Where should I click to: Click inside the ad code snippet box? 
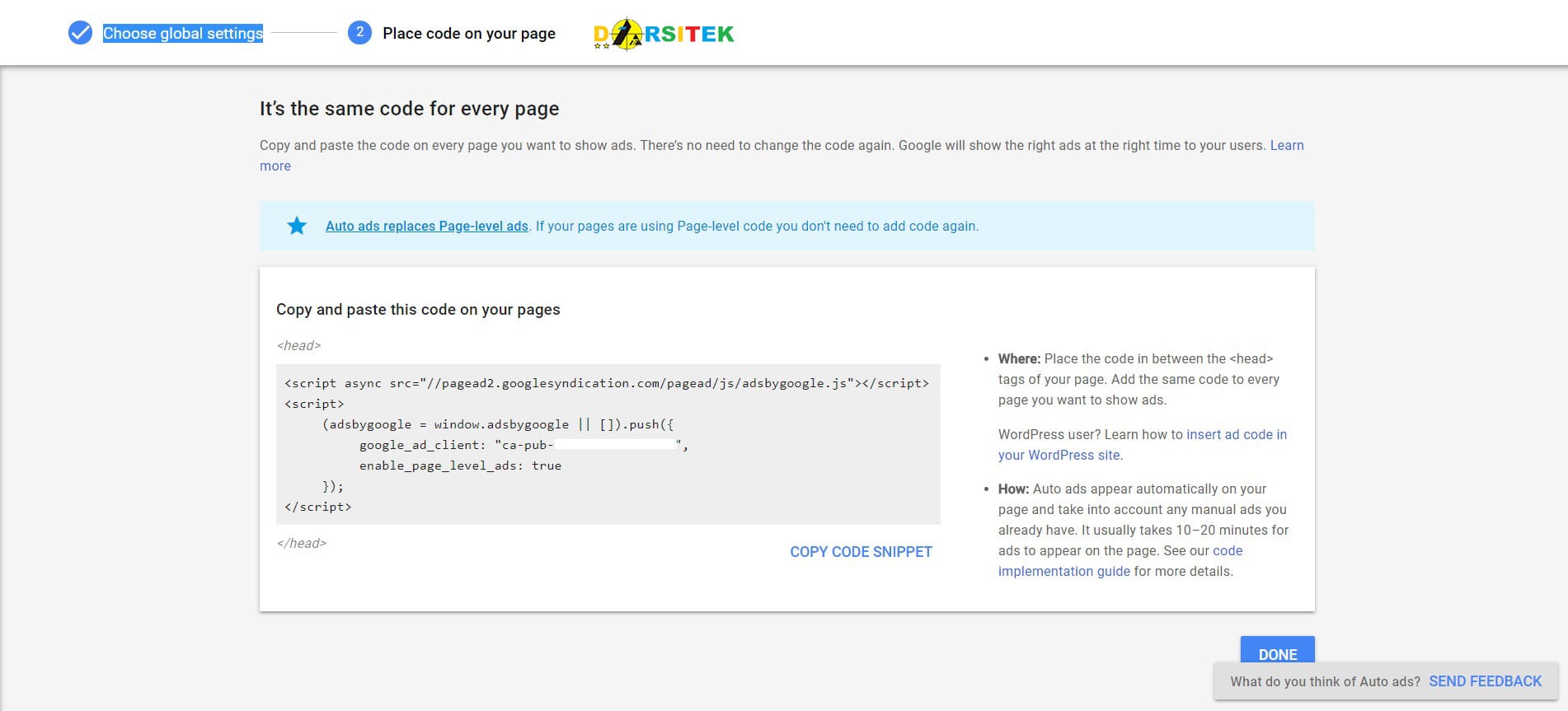[x=608, y=444]
